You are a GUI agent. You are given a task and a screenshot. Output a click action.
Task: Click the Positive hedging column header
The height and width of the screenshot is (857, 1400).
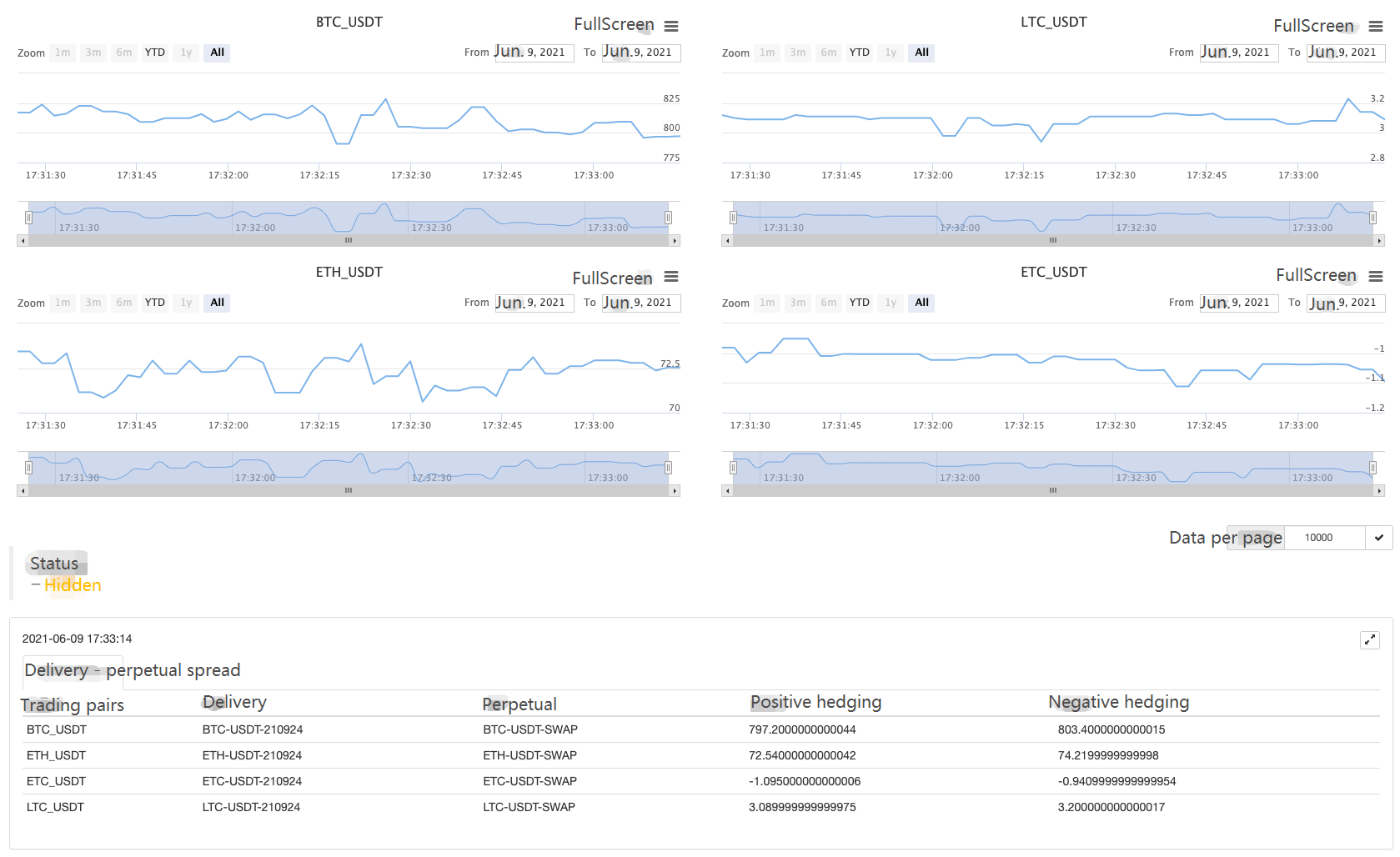tap(815, 703)
